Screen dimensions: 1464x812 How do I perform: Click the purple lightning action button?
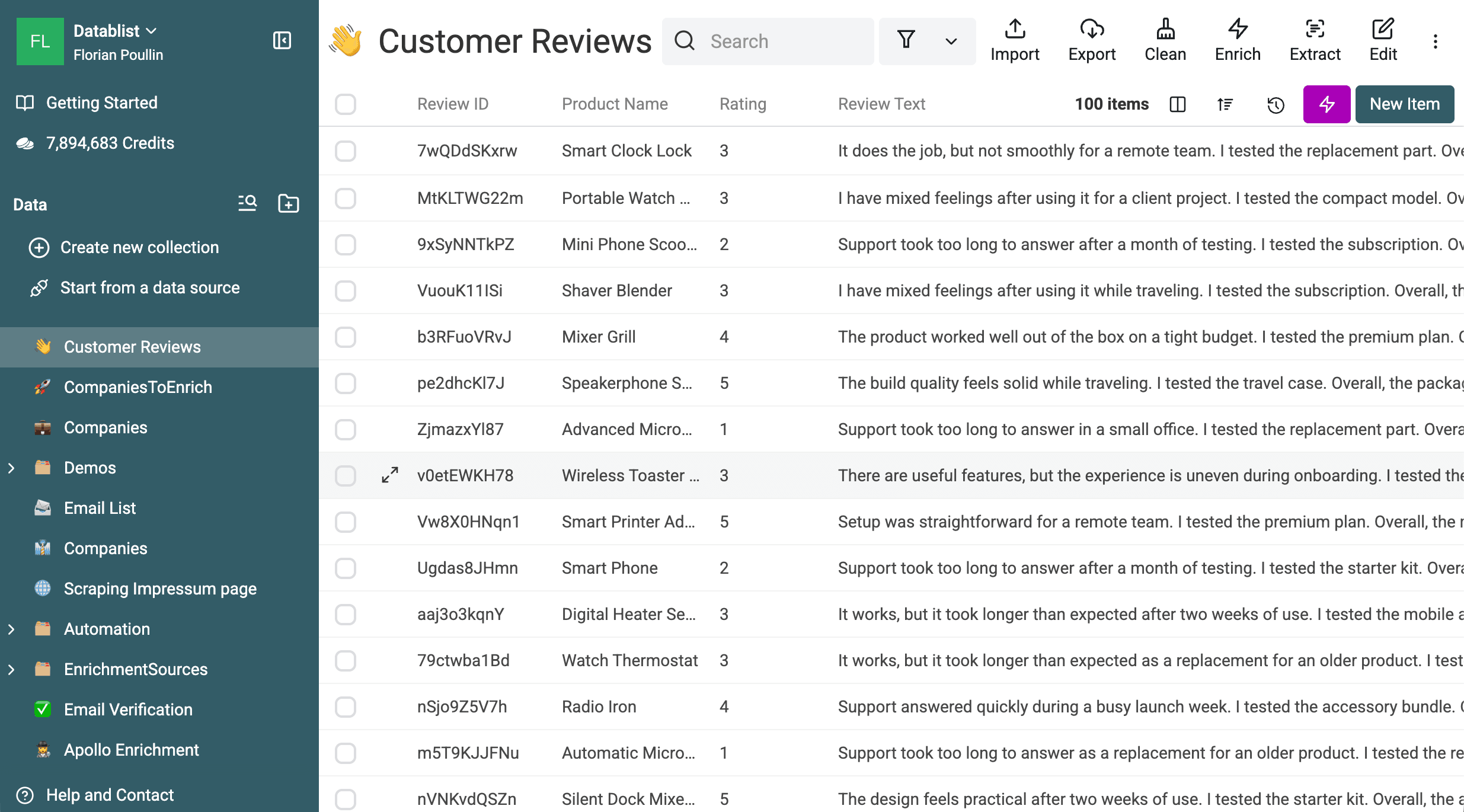click(x=1326, y=104)
